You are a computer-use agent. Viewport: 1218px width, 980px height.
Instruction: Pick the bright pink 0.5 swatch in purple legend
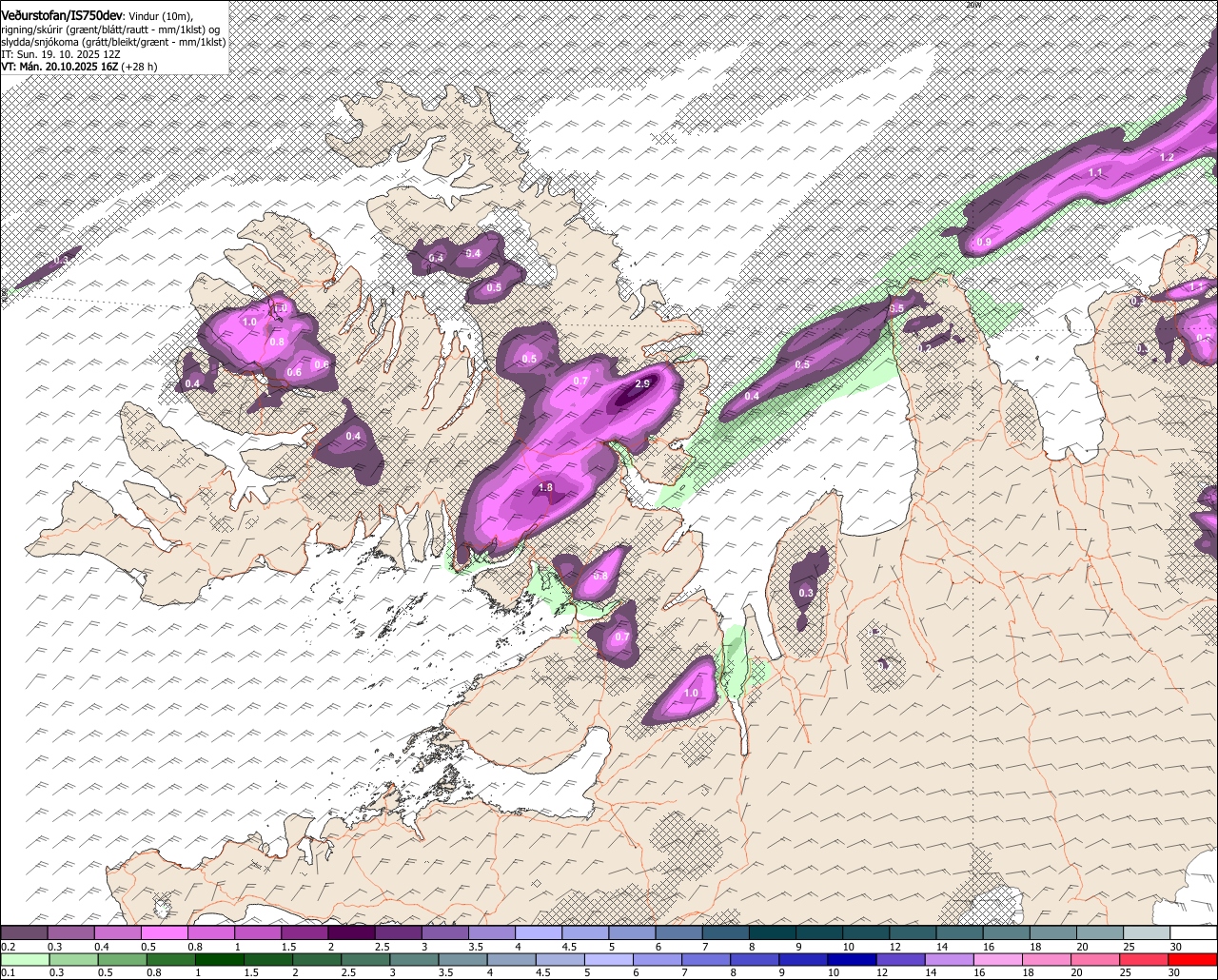tap(165, 932)
